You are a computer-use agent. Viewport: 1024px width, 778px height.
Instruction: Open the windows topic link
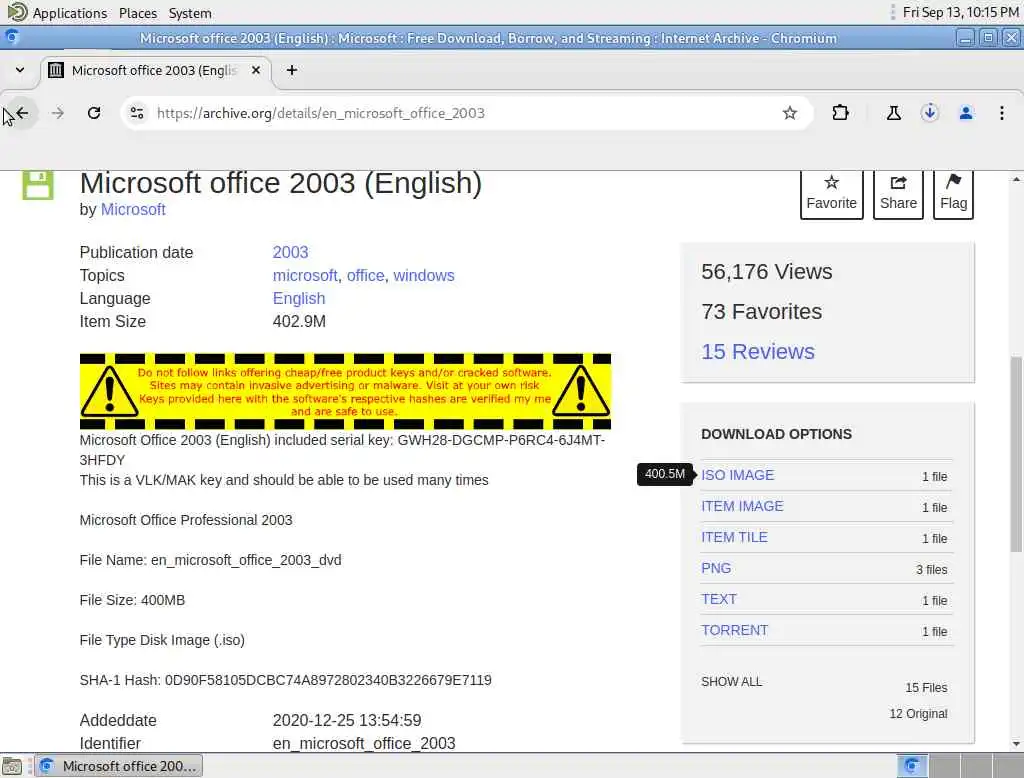424,276
